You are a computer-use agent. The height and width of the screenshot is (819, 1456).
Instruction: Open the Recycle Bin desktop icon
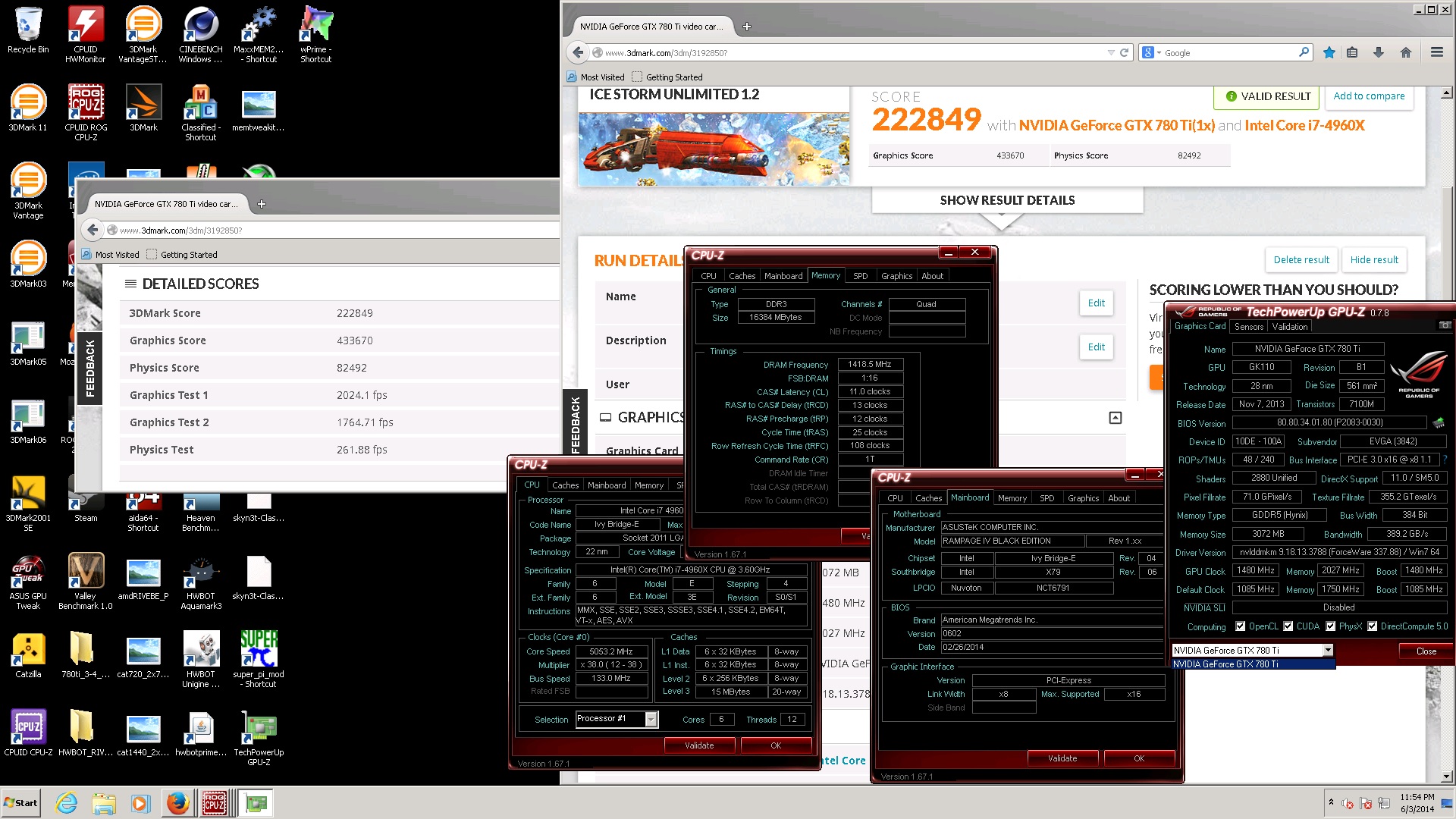coord(28,30)
